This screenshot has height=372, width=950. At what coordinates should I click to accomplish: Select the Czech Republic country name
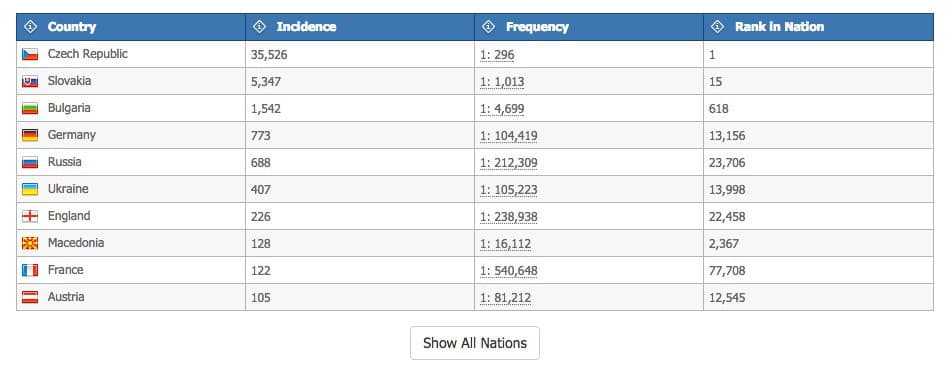pyautogui.click(x=88, y=54)
